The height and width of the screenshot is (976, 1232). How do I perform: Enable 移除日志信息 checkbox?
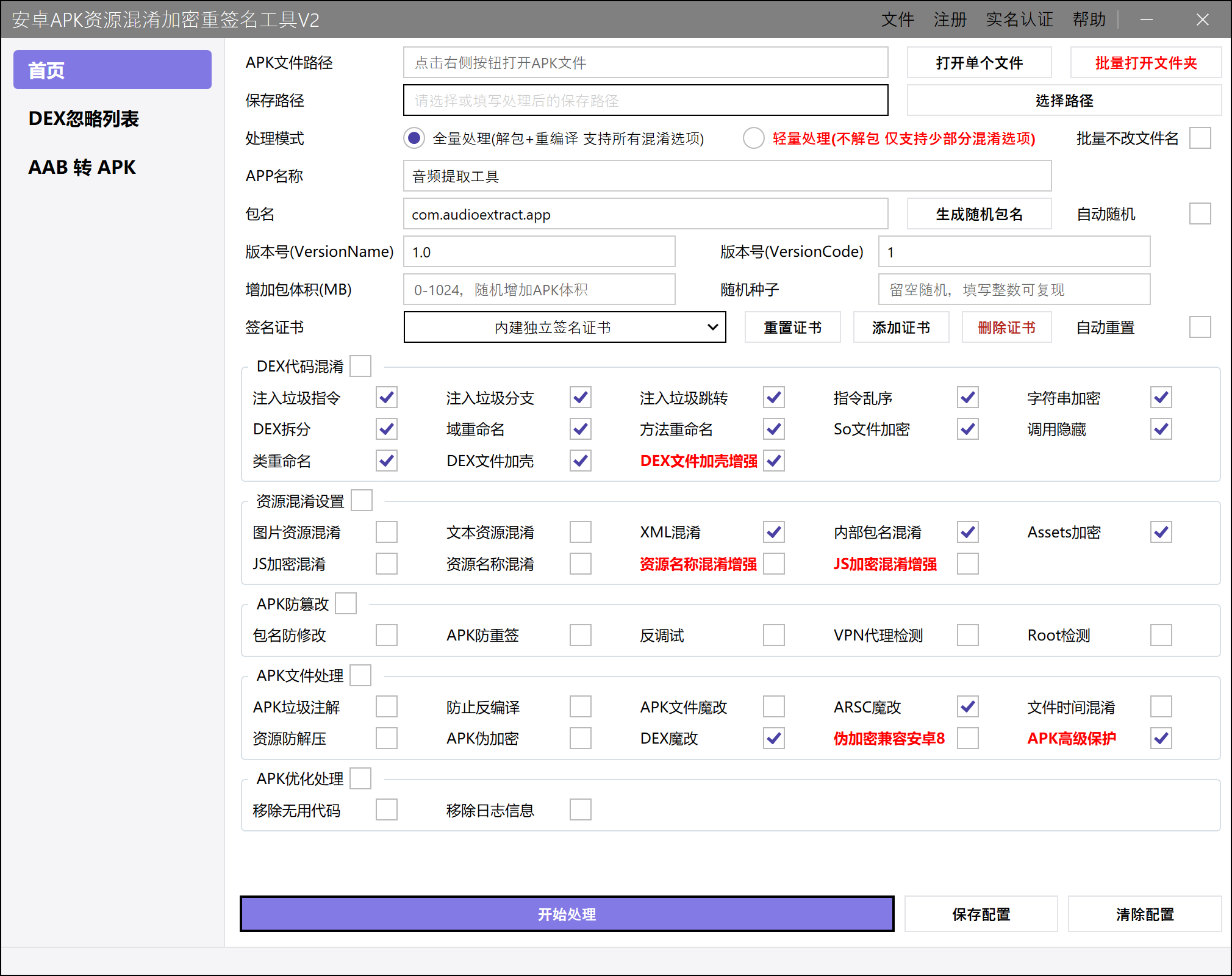point(580,810)
